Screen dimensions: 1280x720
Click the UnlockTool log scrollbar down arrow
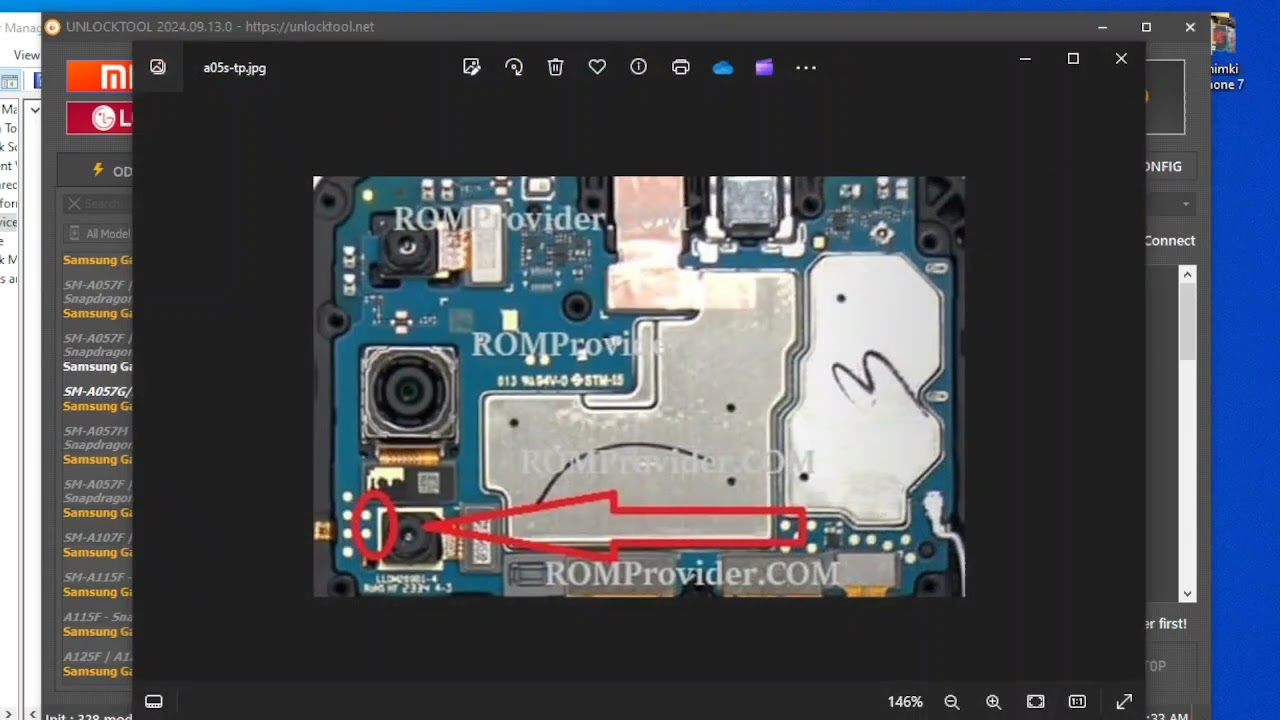point(1187,593)
